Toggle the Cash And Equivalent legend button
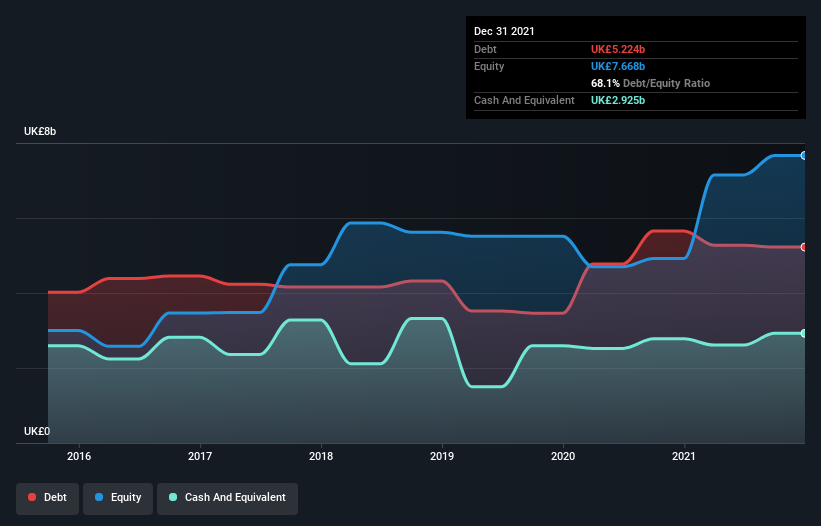821x526 pixels. point(228,498)
